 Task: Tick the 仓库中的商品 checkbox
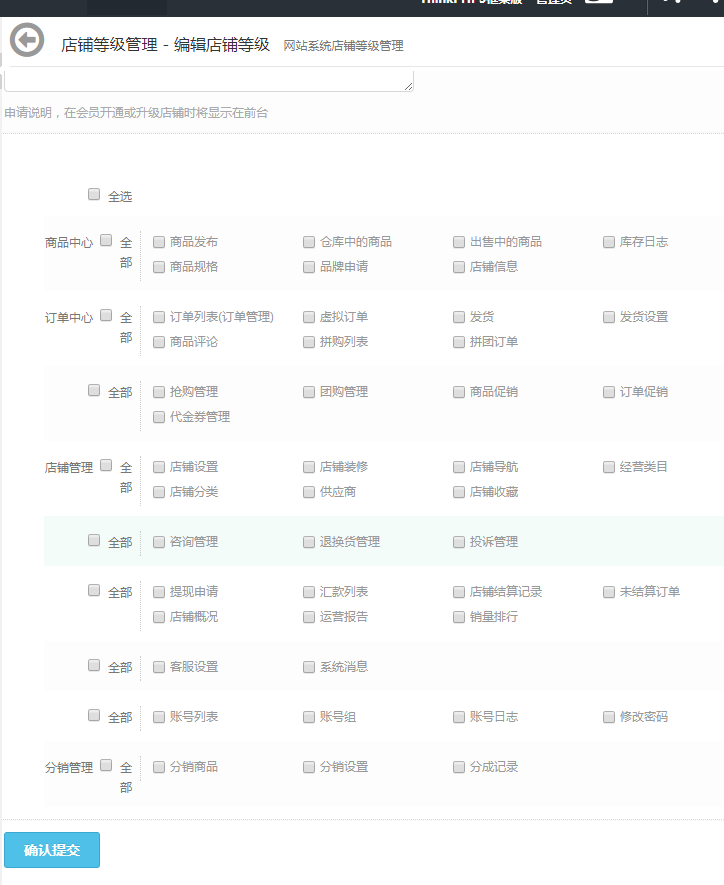309,242
